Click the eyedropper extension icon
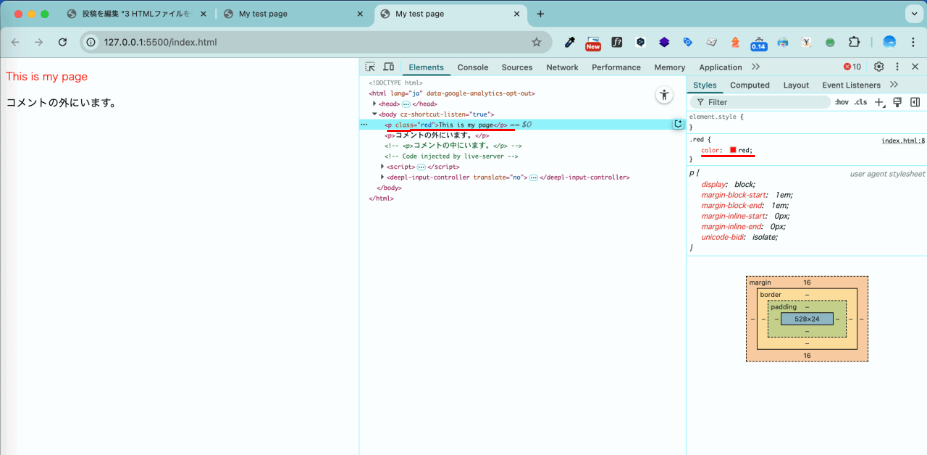927x455 pixels. (570, 43)
